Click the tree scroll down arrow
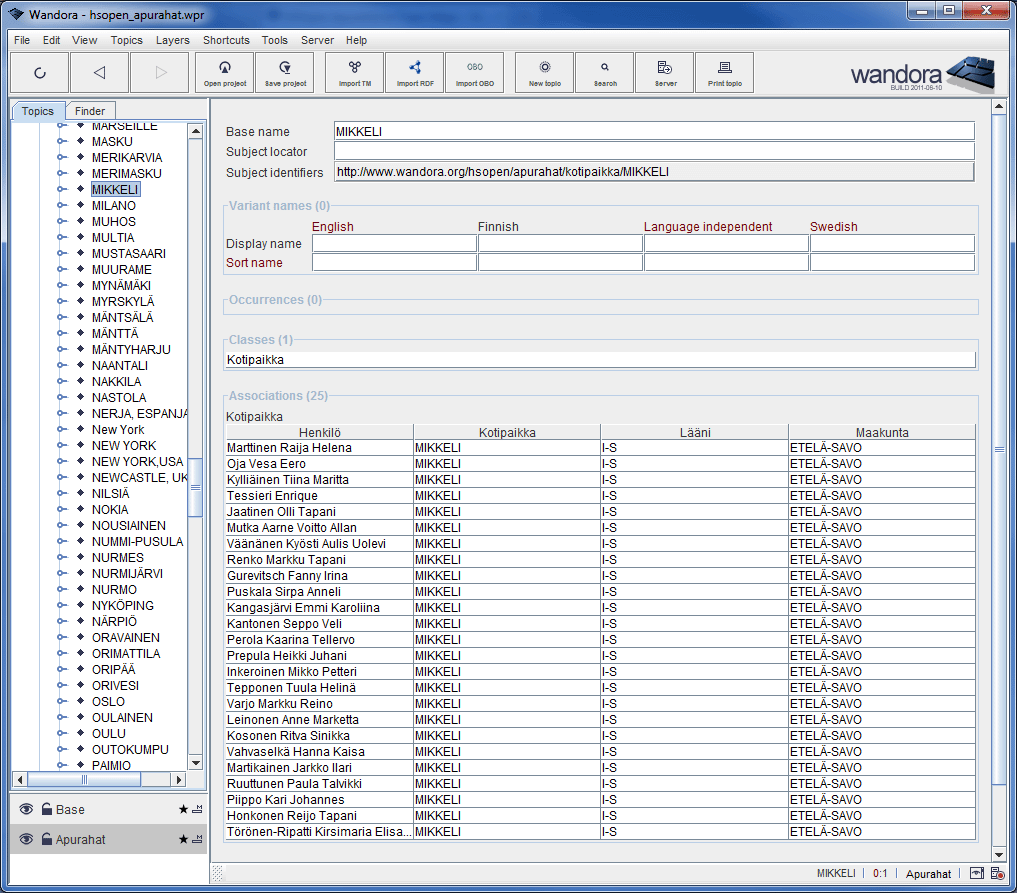Screen dimensions: 1017x893 [195, 762]
